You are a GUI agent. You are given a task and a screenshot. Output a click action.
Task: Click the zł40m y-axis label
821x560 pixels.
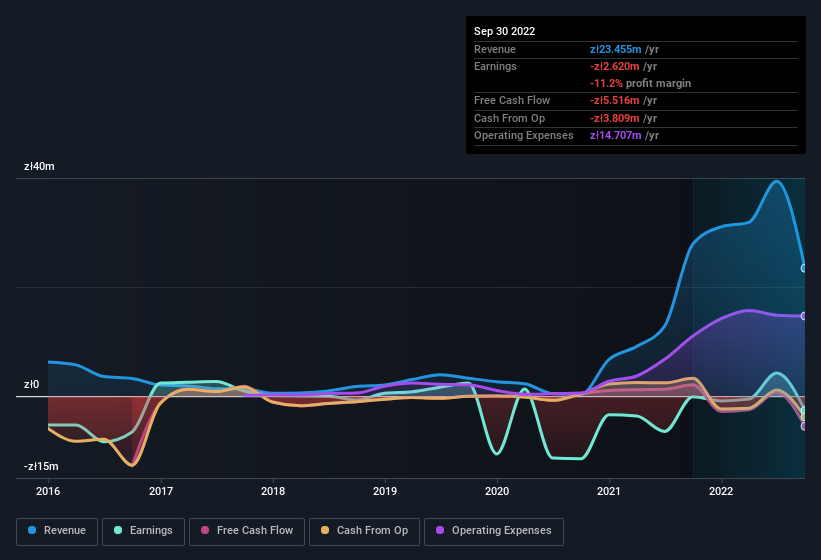(39, 166)
